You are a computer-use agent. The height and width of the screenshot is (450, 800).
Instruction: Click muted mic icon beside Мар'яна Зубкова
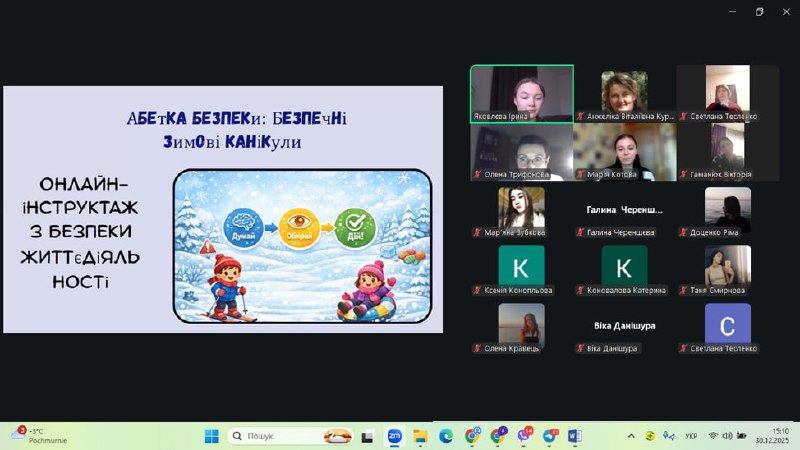(x=477, y=233)
